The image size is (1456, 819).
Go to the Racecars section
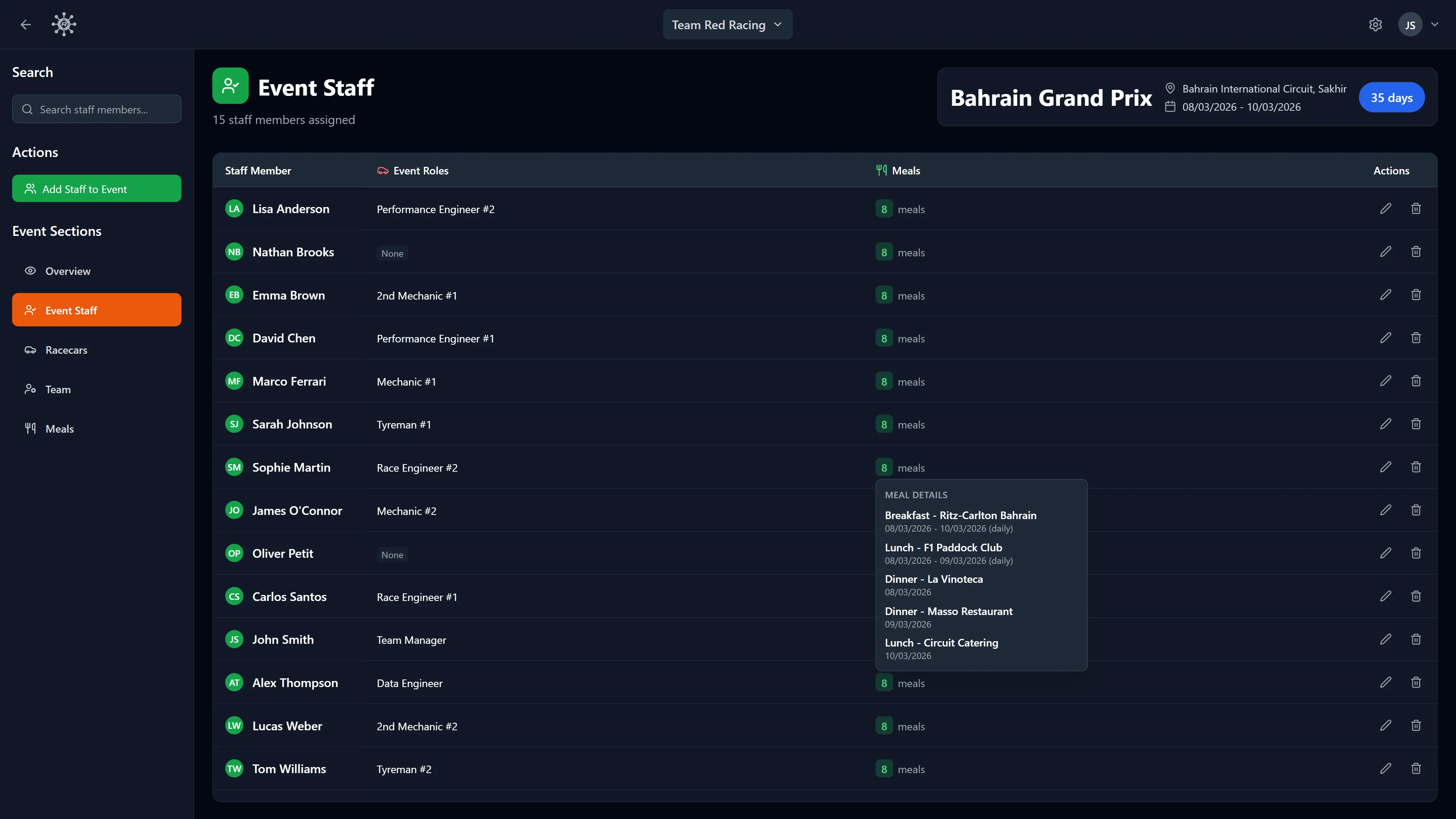click(x=66, y=350)
